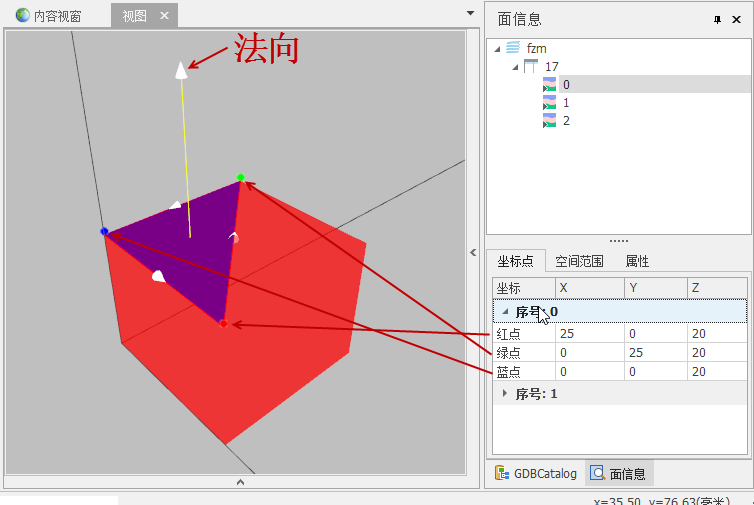The image size is (754, 505).
Task: Click the 面信息 bottom panel tab
Action: (x=618, y=474)
